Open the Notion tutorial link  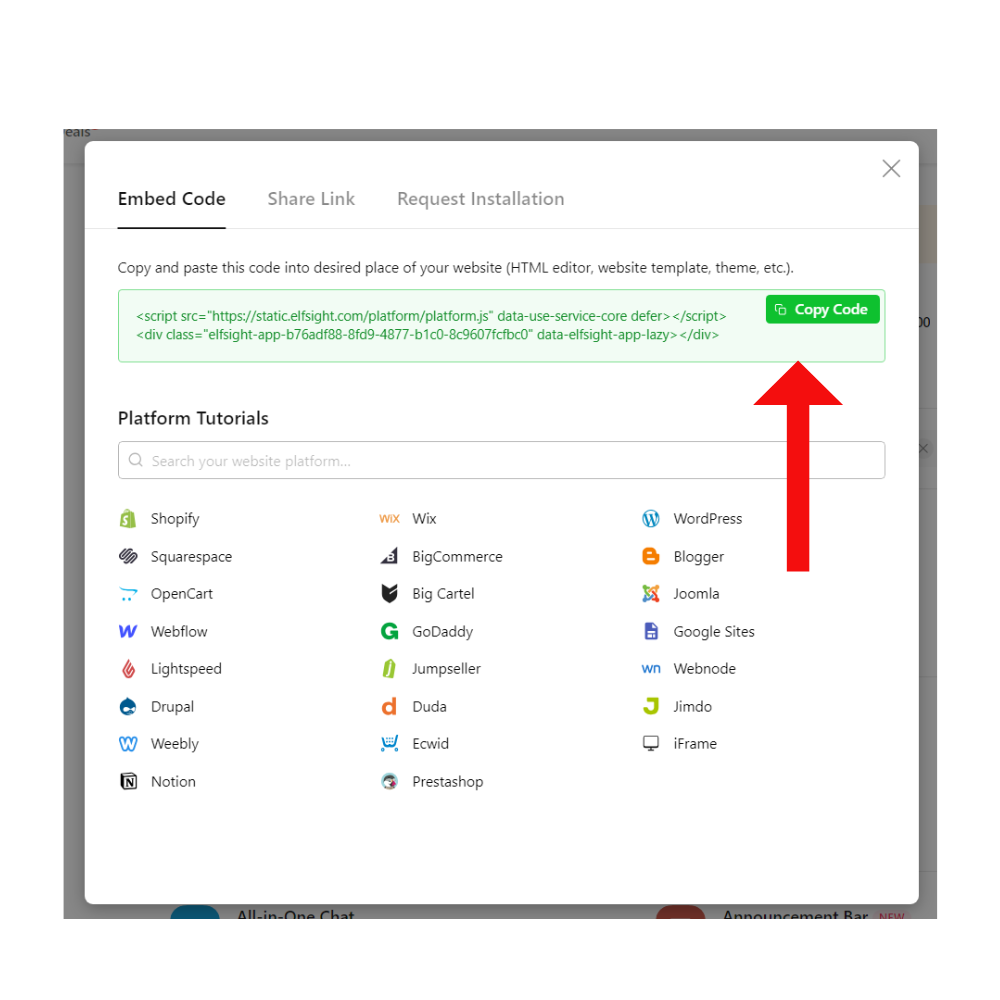coord(173,781)
